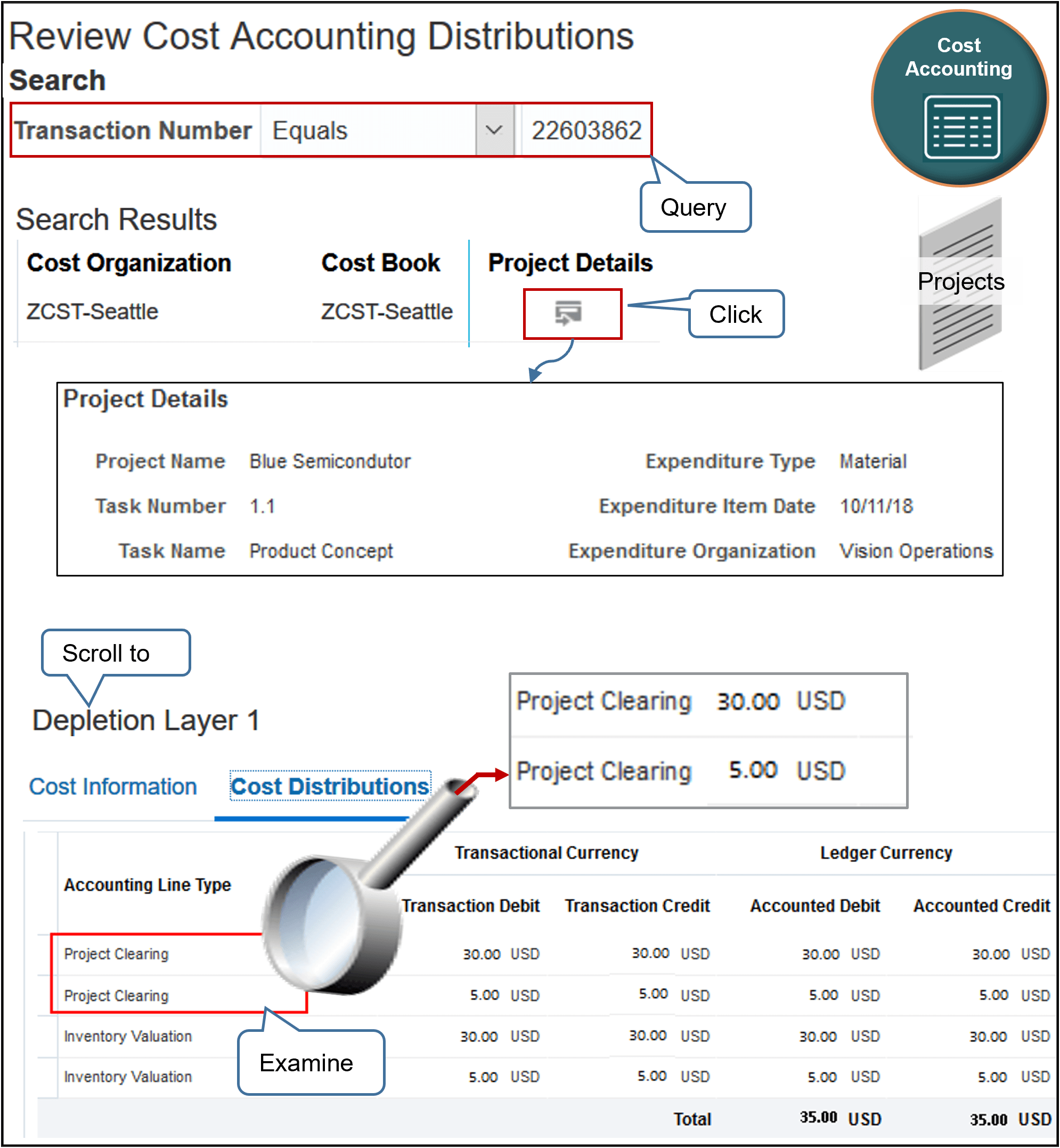
Task: Expand the Search Results section
Action: 115,218
